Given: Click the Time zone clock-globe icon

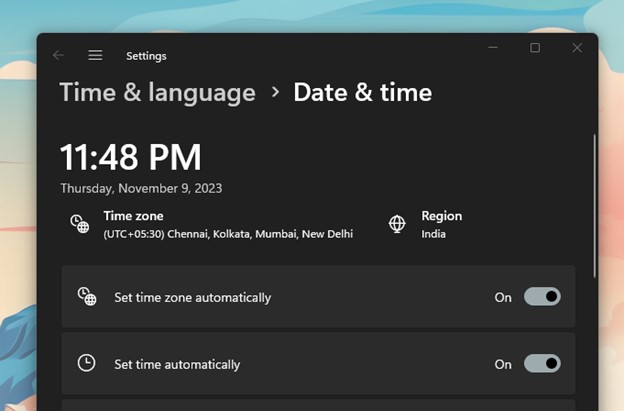Looking at the screenshot, I should (80, 224).
